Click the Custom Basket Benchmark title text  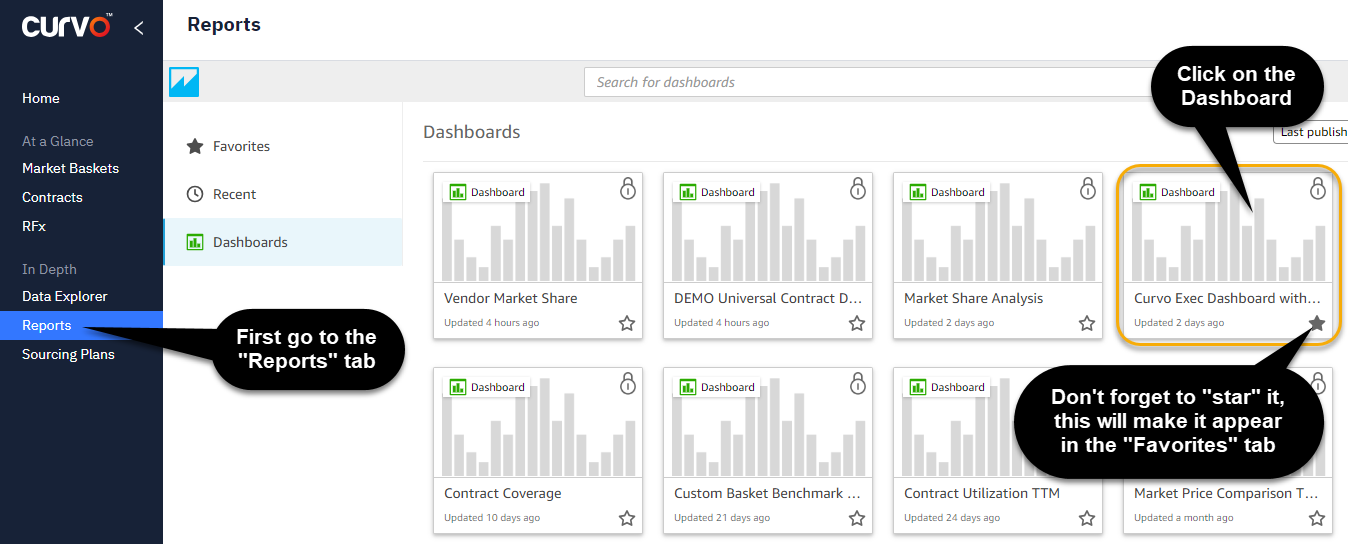(767, 493)
